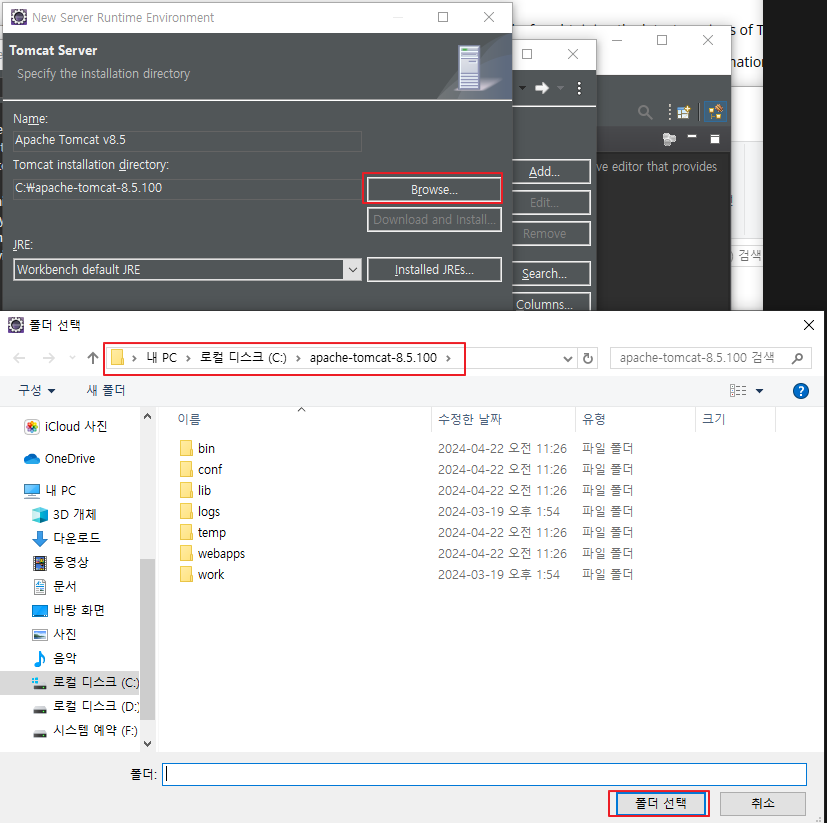Click apache-tomcat-8.5.100 in address breadcrumb
827x823 pixels.
tap(373, 358)
